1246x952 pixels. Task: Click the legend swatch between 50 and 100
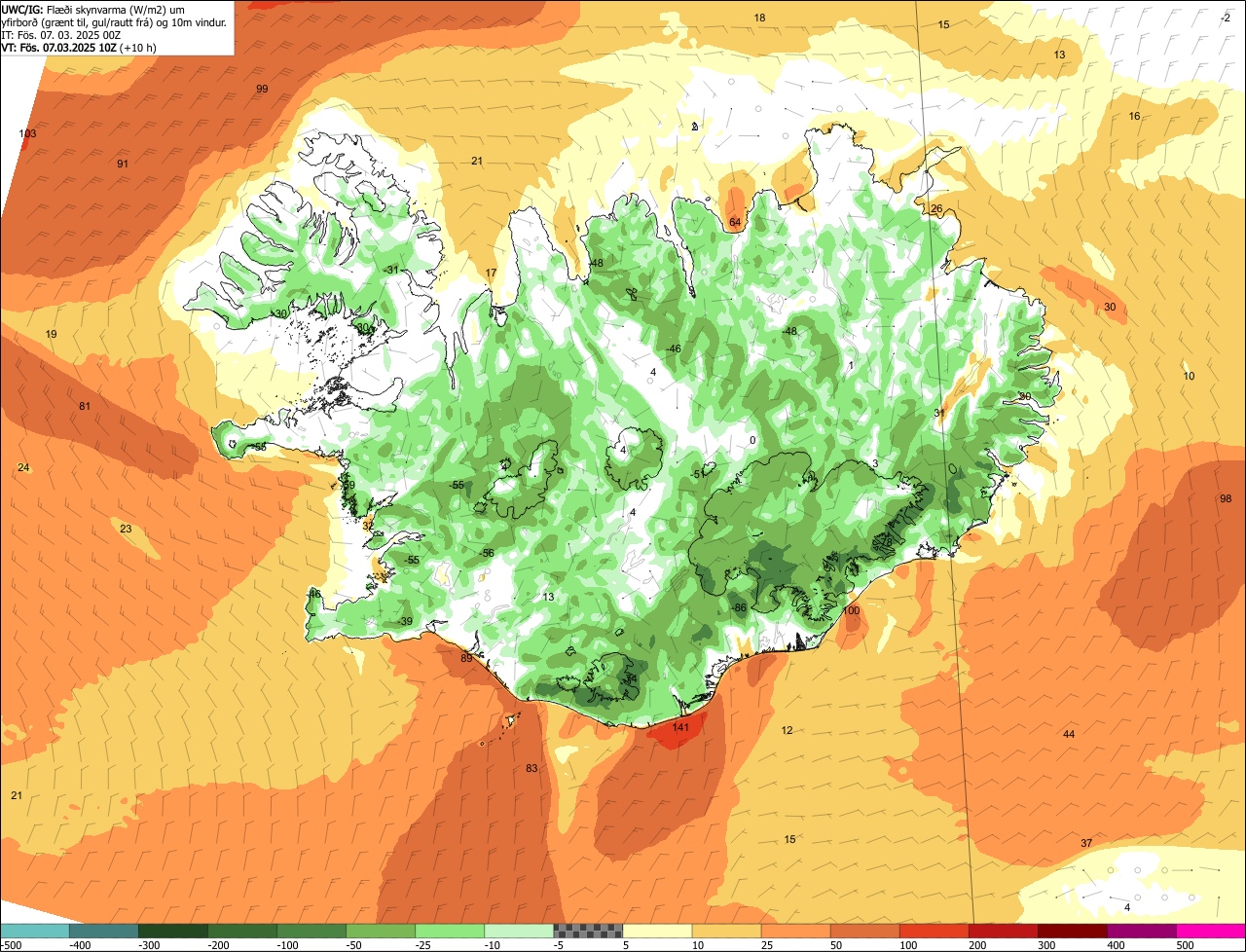864,931
